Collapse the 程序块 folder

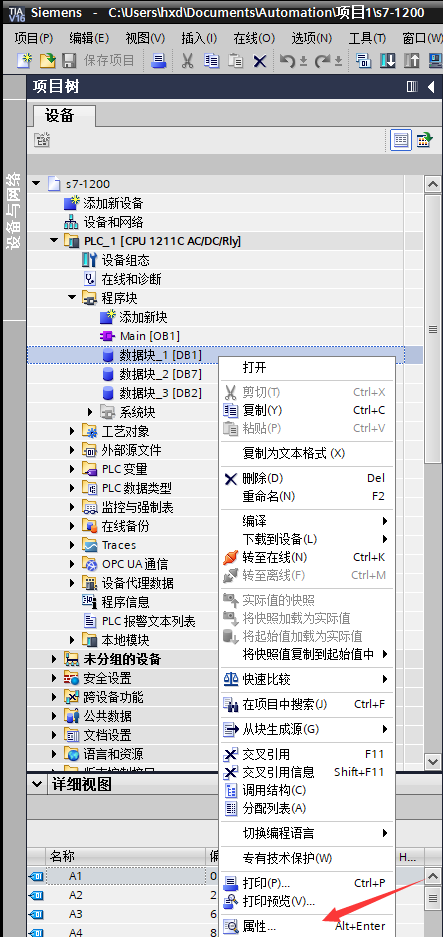[x=72, y=298]
